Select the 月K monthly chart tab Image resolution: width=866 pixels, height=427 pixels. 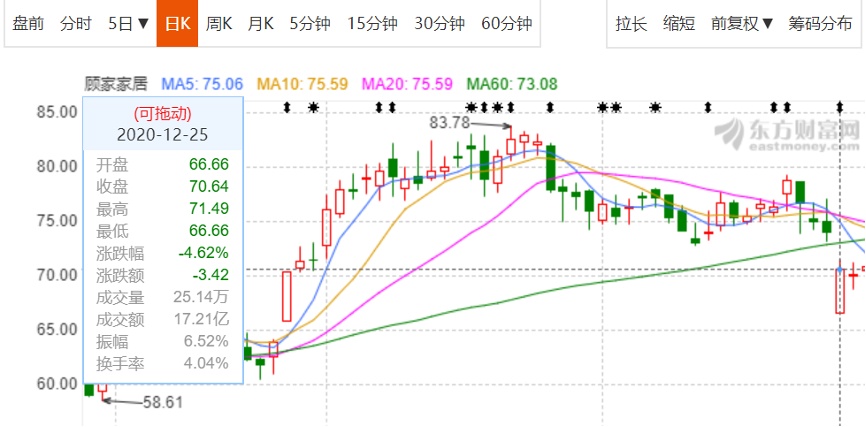[x=260, y=23]
